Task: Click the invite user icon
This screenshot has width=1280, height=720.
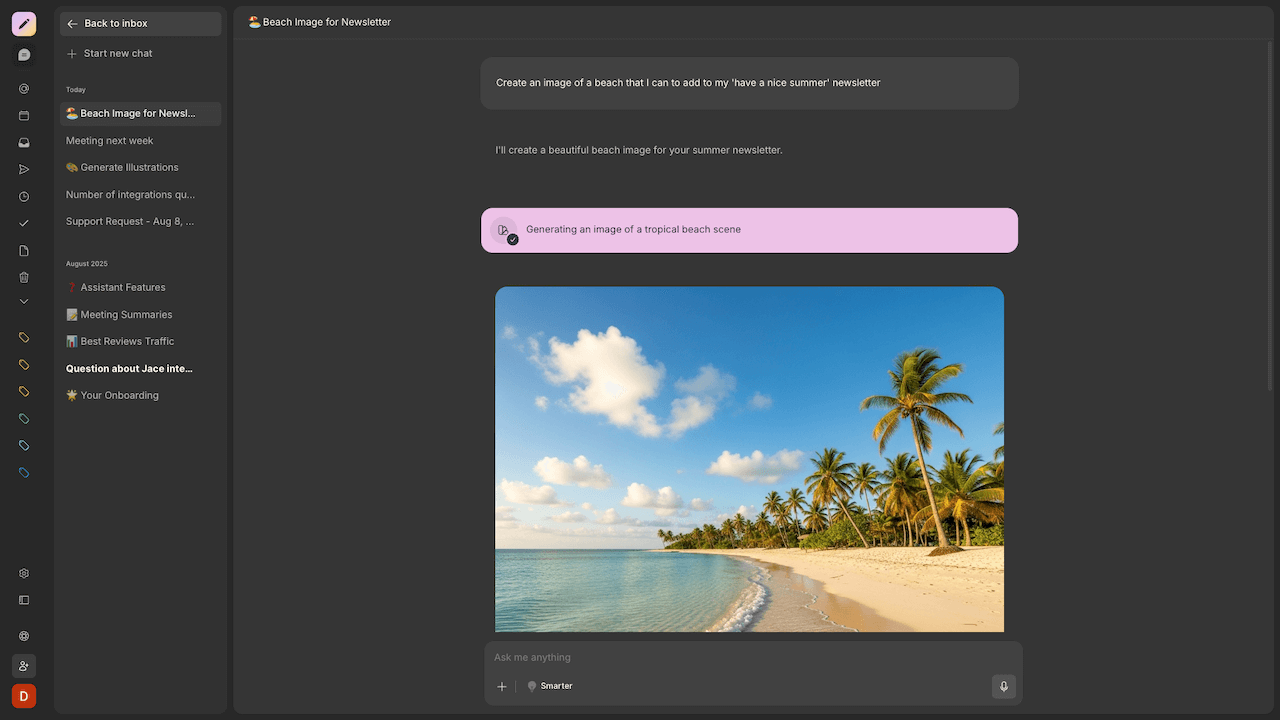Action: click(x=24, y=666)
